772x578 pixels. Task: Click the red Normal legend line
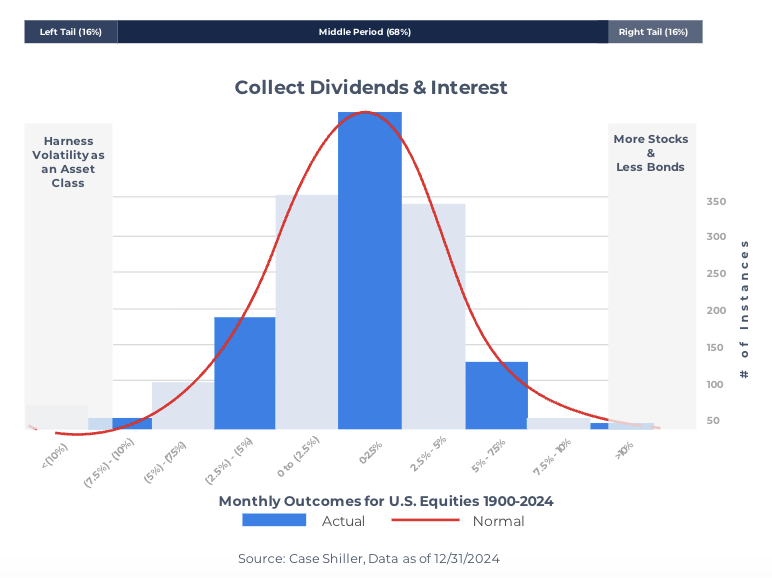click(x=424, y=520)
